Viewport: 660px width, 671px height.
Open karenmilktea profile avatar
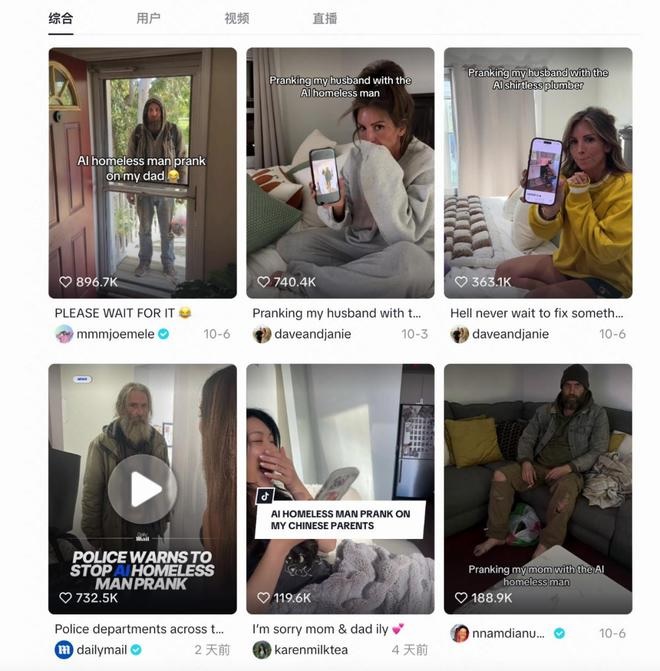click(262, 650)
